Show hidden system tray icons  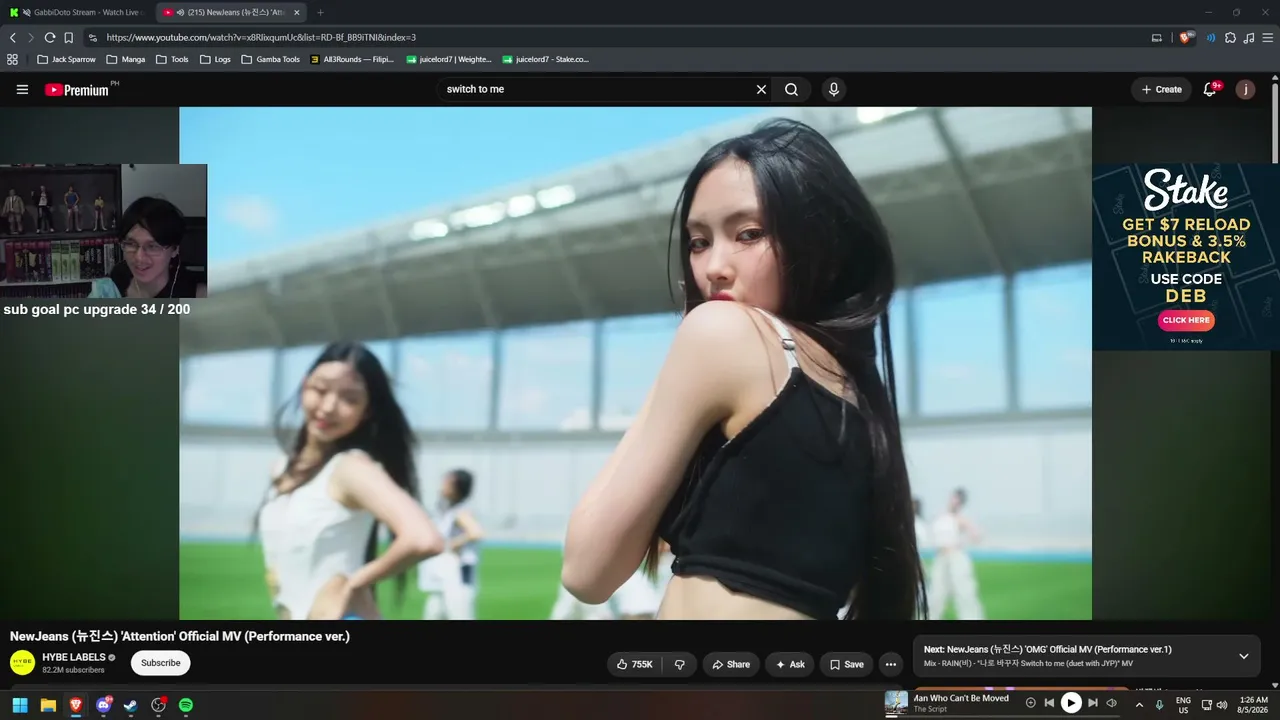pyautogui.click(x=1139, y=705)
